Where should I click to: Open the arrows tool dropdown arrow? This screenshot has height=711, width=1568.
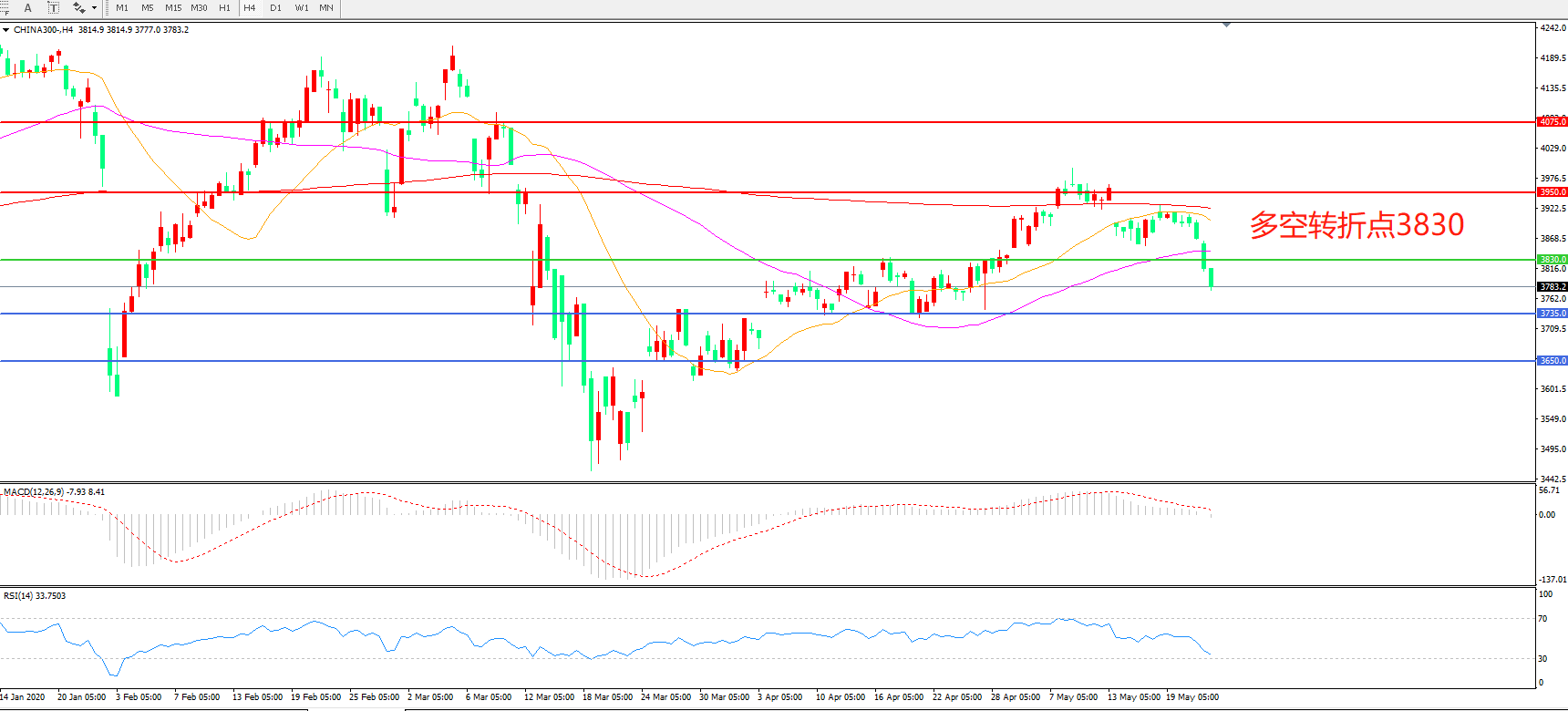click(x=94, y=8)
